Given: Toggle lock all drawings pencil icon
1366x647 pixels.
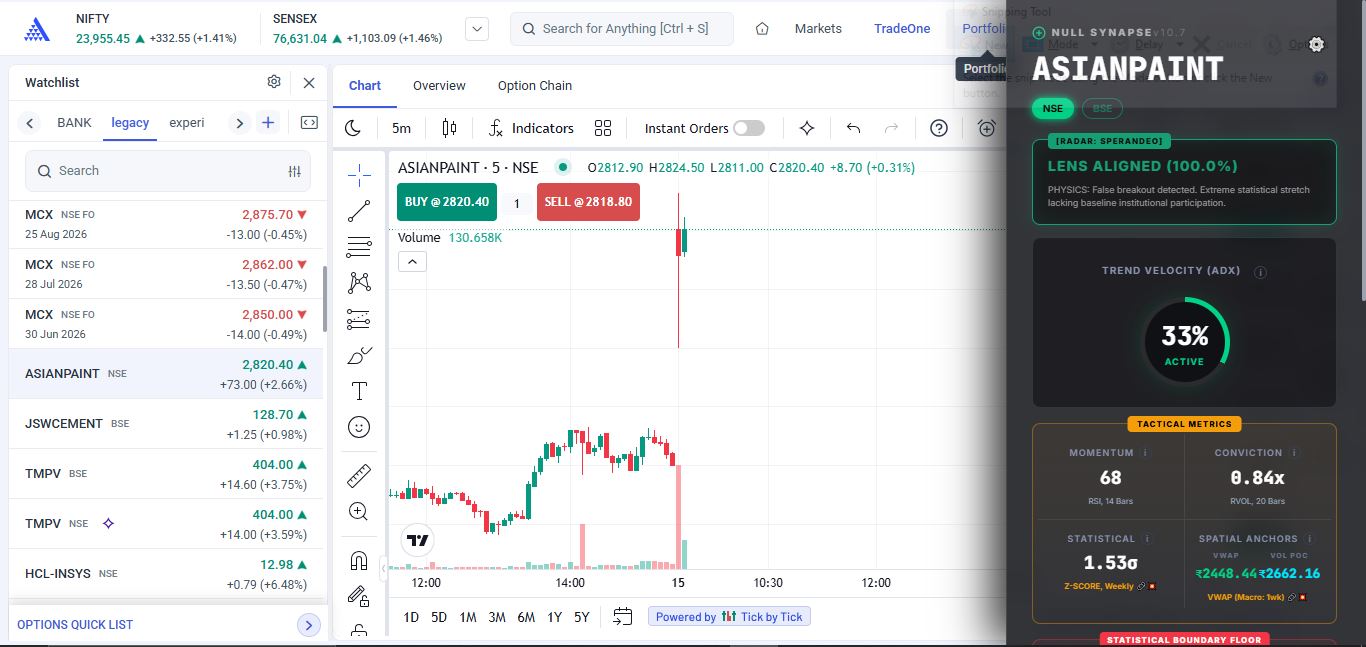Looking at the screenshot, I should pyautogui.click(x=359, y=596).
